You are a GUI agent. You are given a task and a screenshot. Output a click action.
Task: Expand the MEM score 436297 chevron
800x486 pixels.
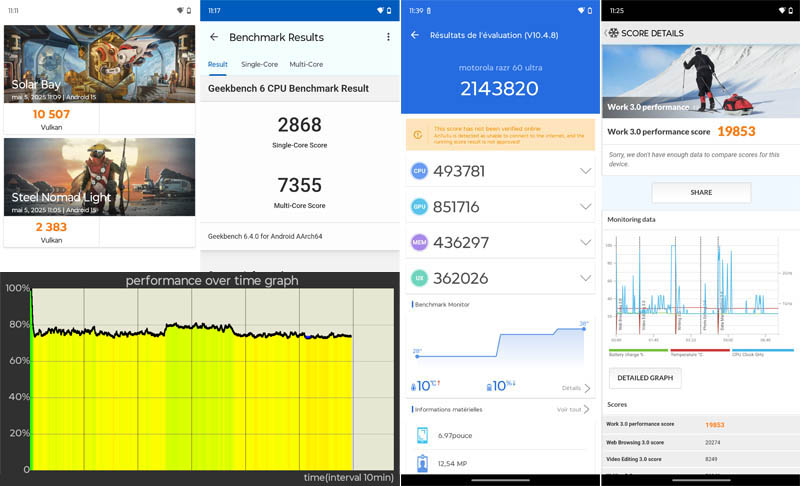585,243
